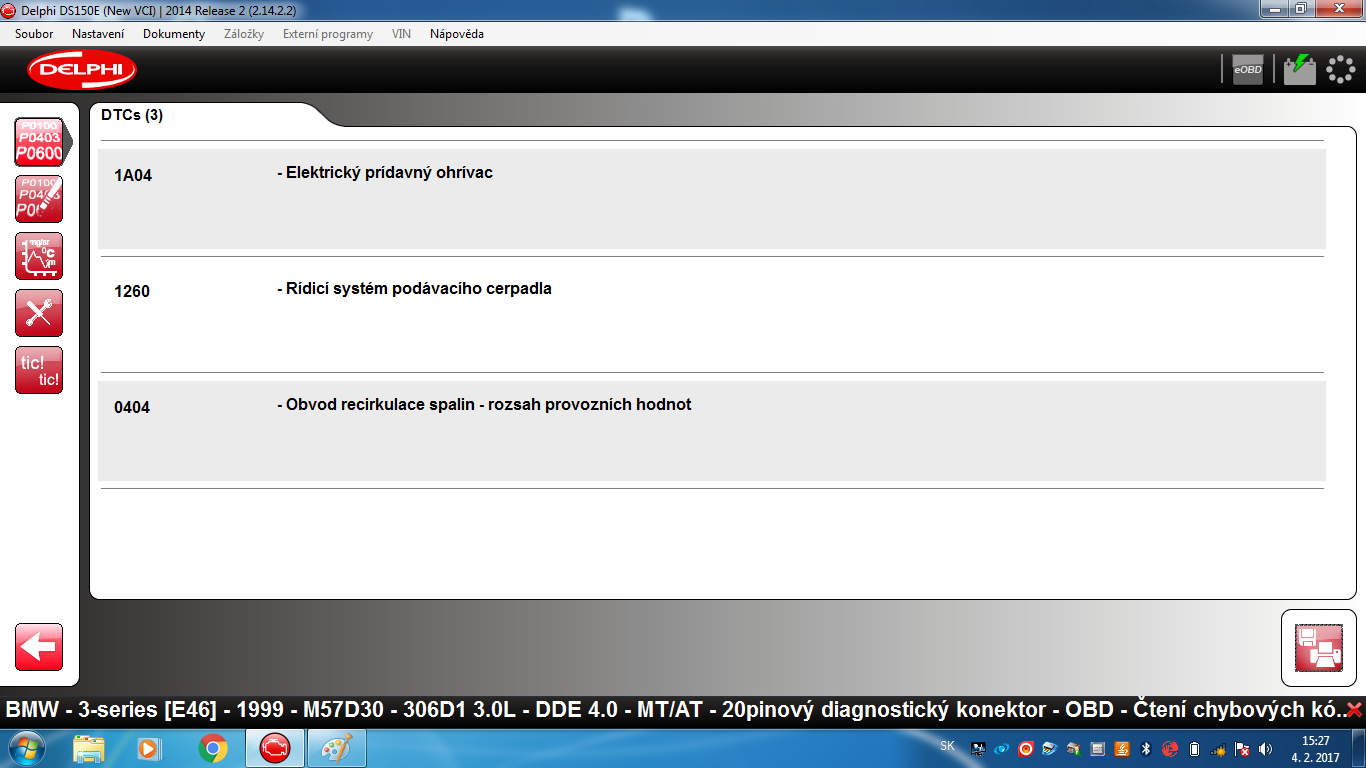The width and height of the screenshot is (1366, 768).
Task: Click the battery voltage status icon
Action: (1300, 69)
